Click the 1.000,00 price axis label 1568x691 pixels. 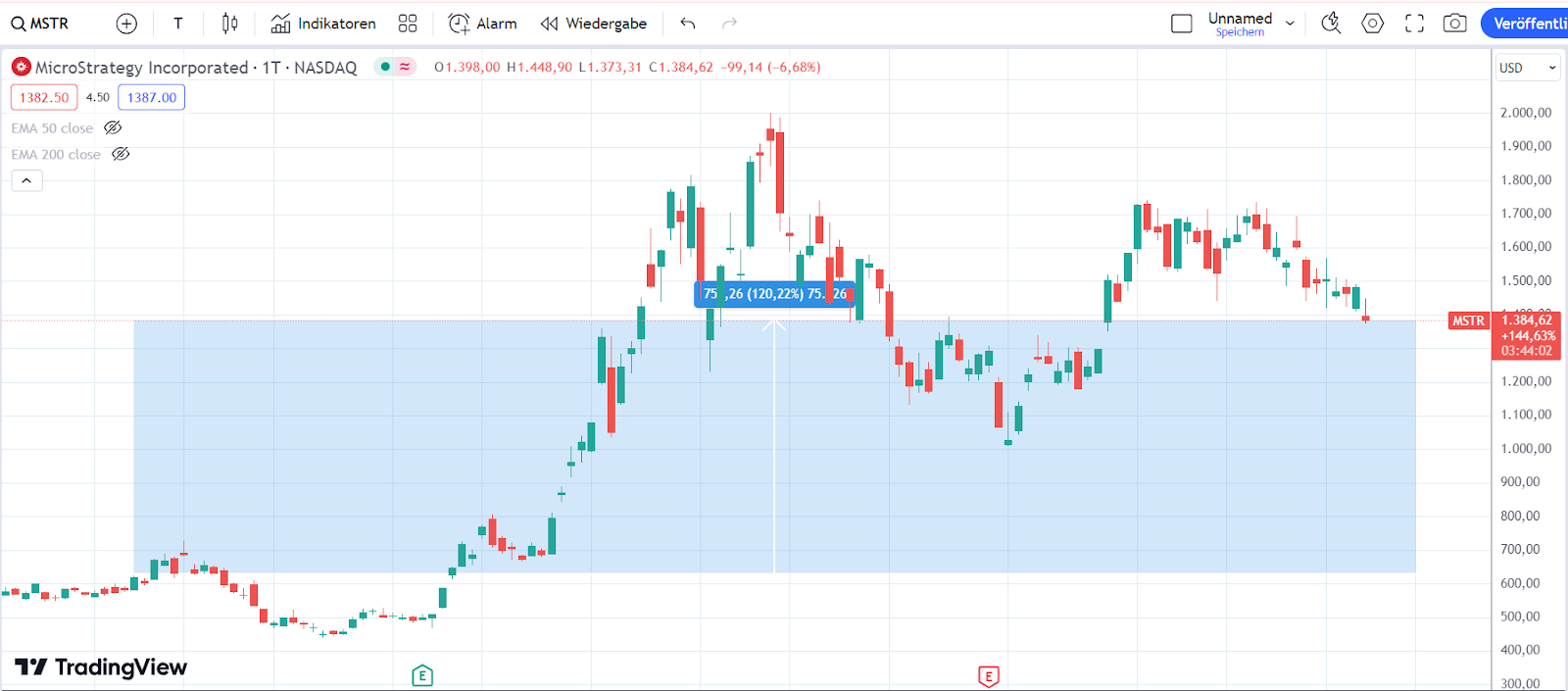(x=1526, y=449)
